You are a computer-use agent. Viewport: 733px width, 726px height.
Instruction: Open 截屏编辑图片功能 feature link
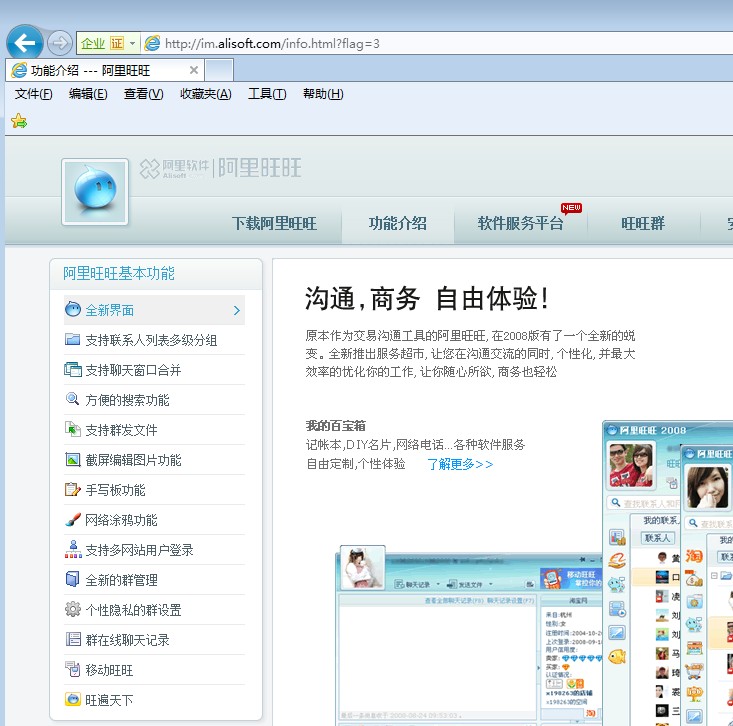coord(133,460)
